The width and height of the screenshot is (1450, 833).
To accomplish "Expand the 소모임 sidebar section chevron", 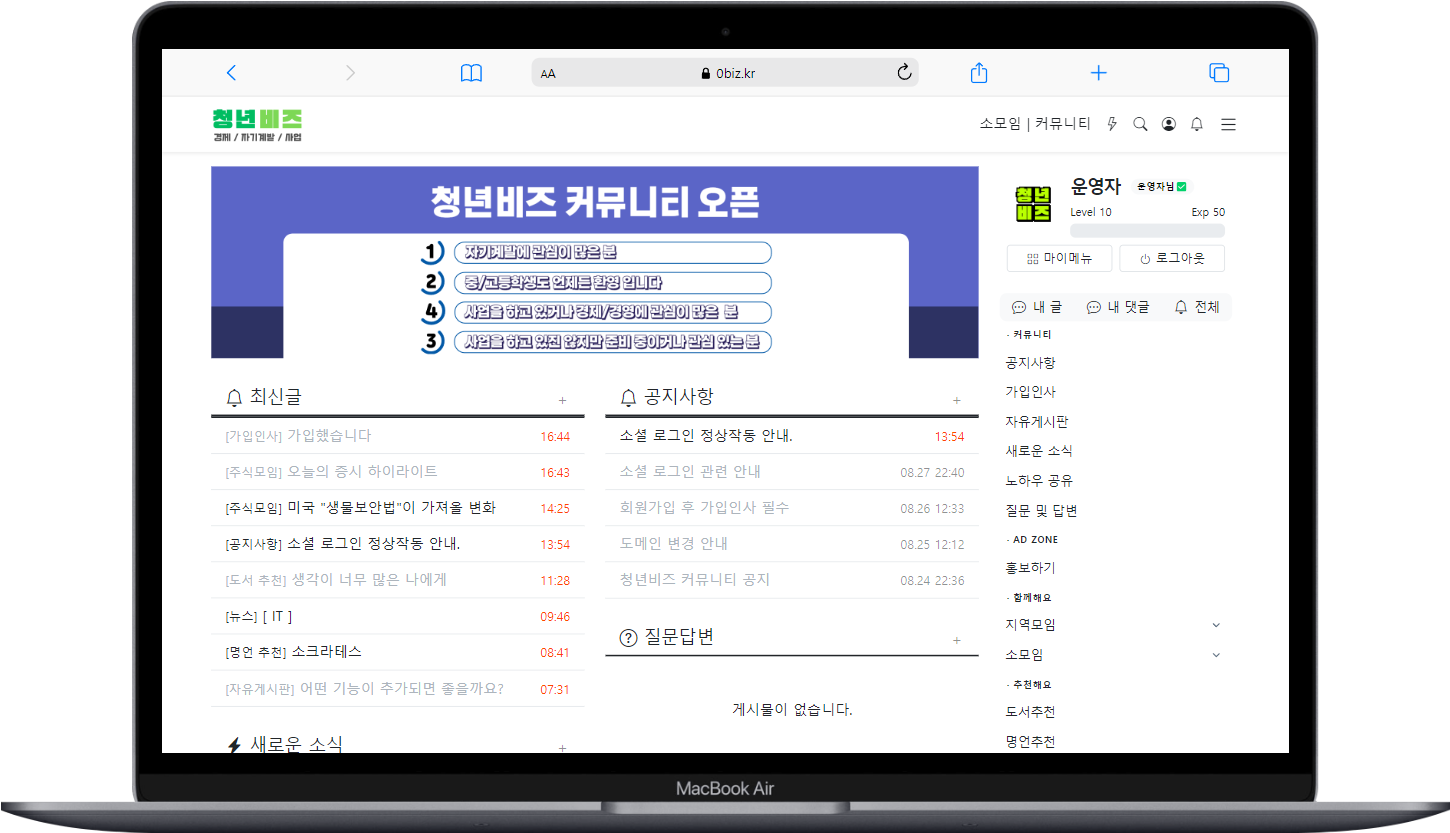I will [1216, 654].
